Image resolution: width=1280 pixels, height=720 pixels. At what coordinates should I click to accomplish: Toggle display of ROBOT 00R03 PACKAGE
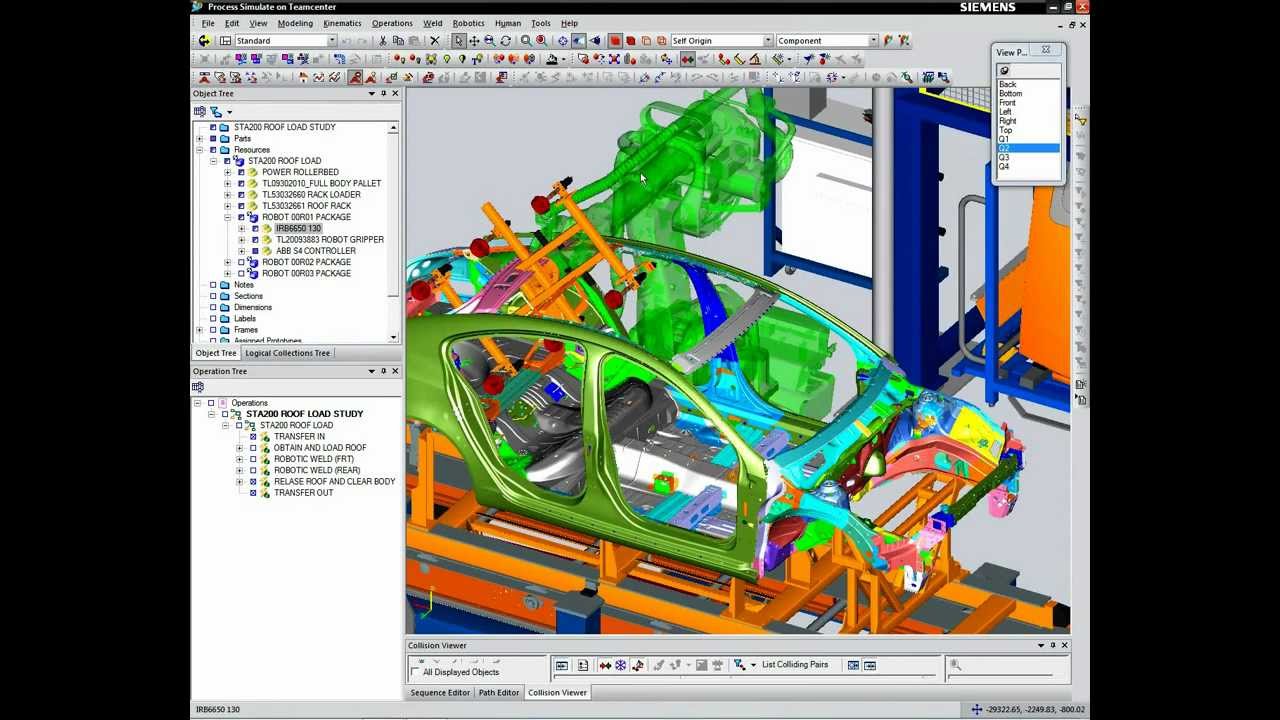pyautogui.click(x=241, y=273)
